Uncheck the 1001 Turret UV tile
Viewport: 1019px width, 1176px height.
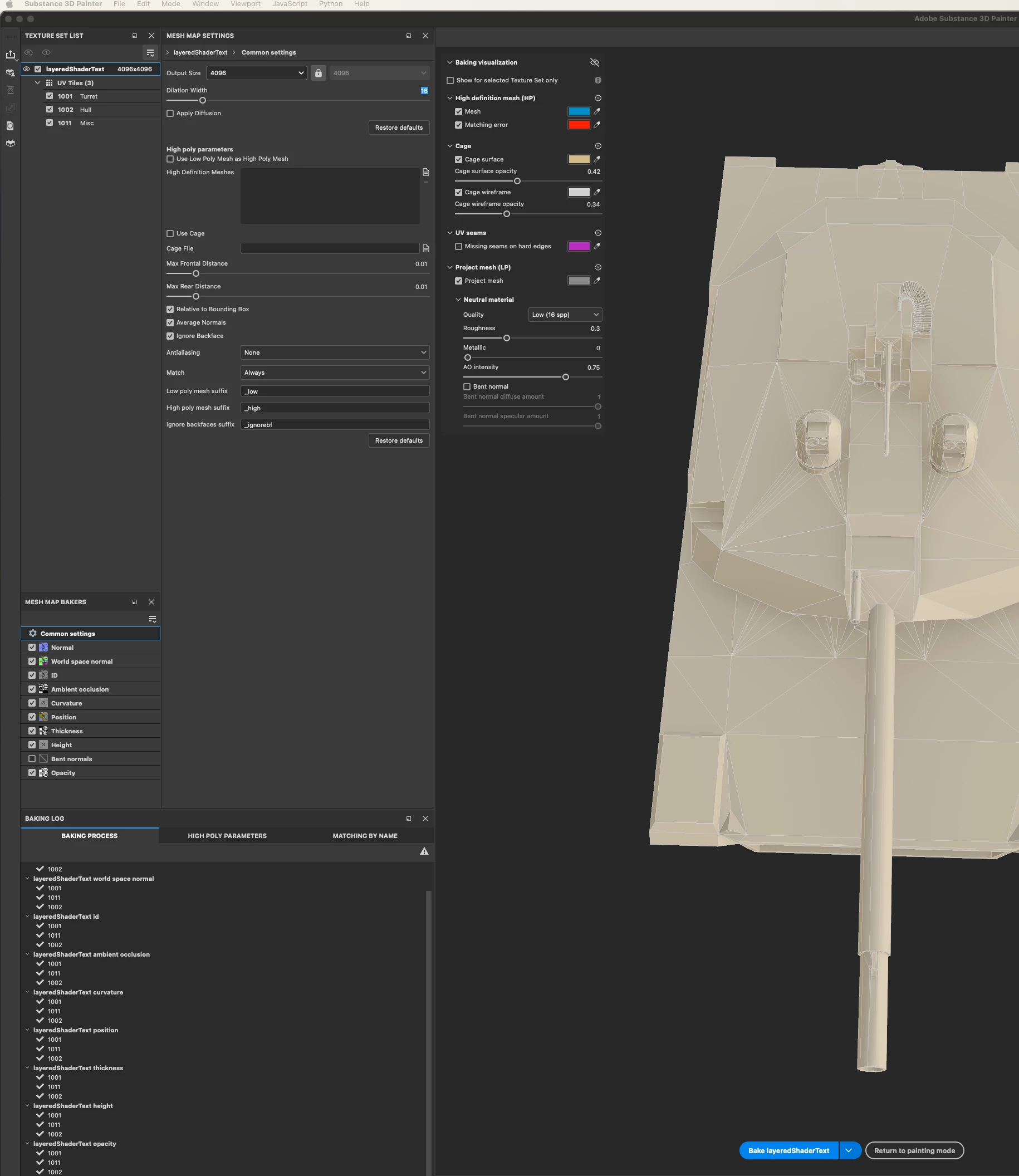pos(50,96)
